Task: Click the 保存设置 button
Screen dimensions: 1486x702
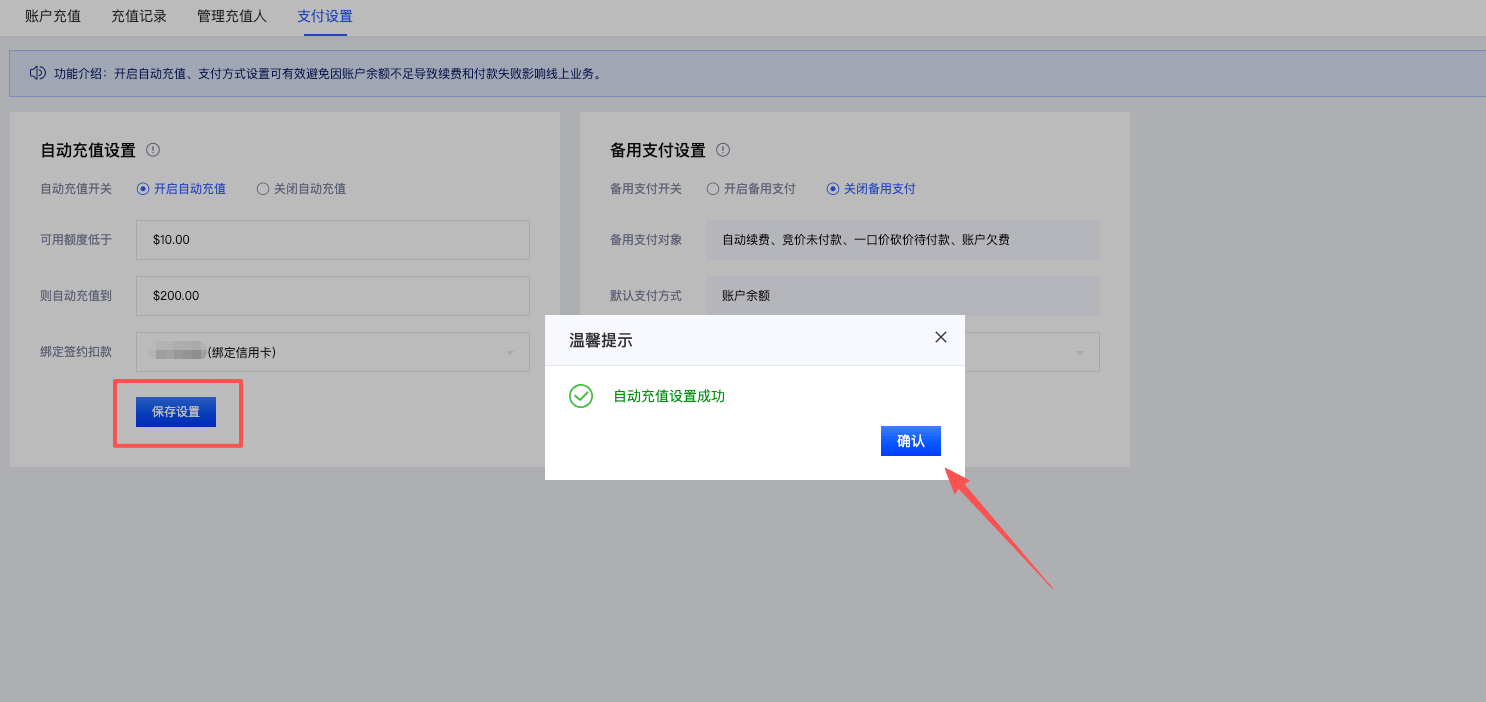Action: tap(176, 412)
